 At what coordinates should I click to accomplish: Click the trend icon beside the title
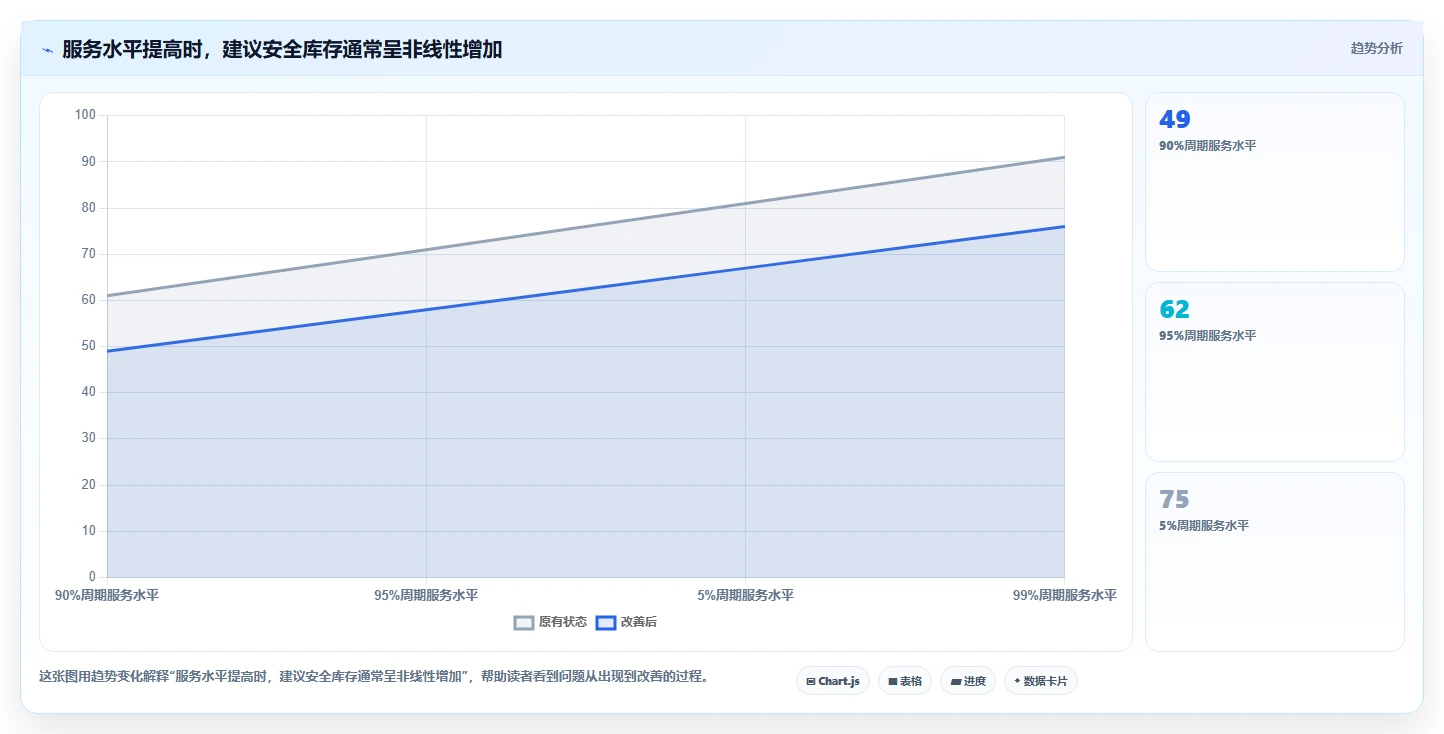point(47,50)
